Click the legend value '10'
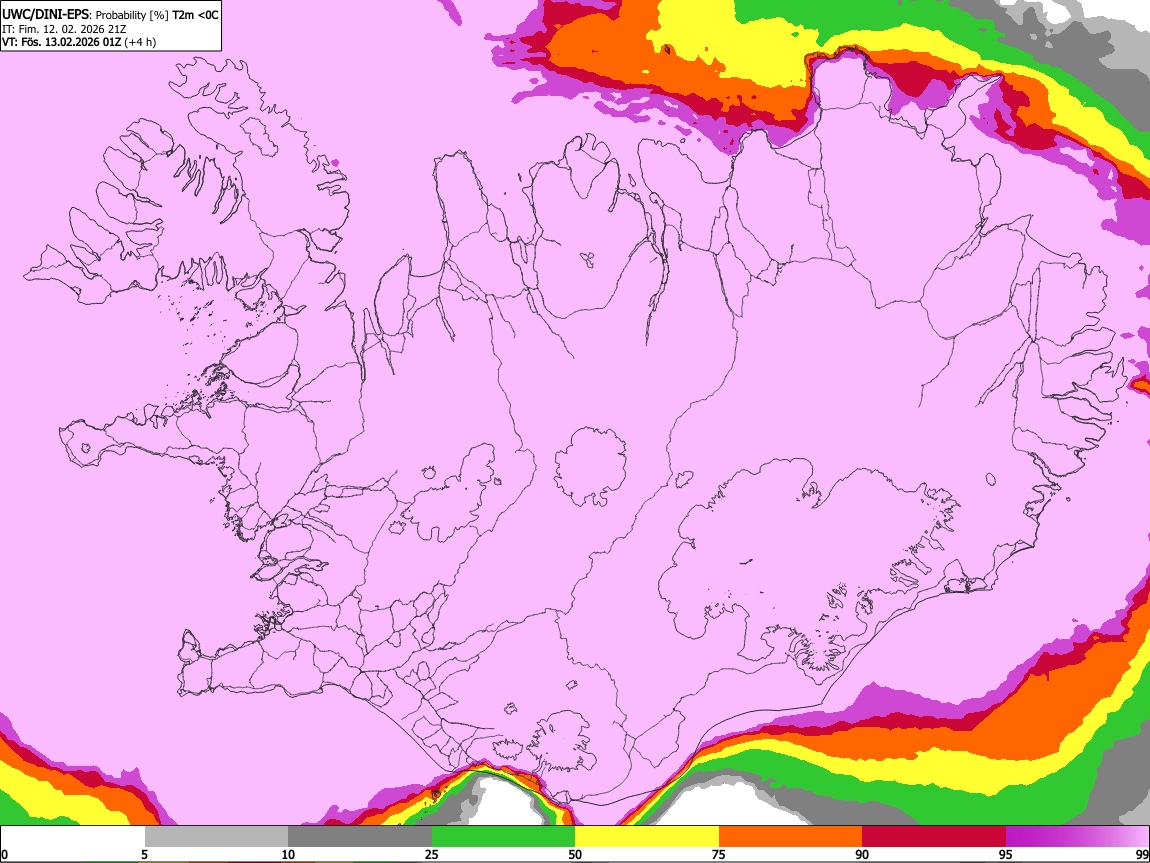Viewport: 1150px width, 863px height. click(x=288, y=854)
